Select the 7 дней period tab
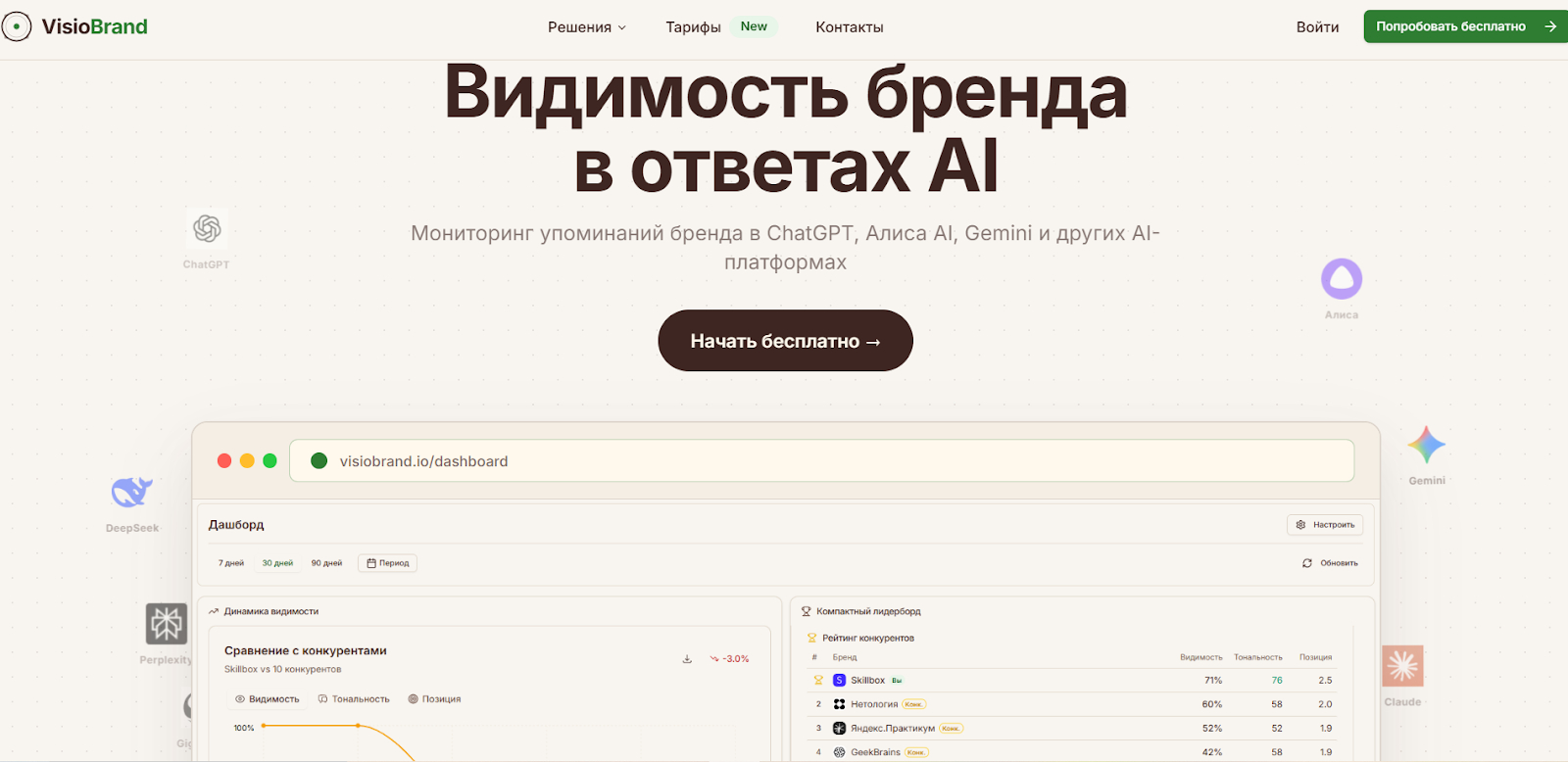This screenshot has width=1568, height=762. pyautogui.click(x=231, y=563)
